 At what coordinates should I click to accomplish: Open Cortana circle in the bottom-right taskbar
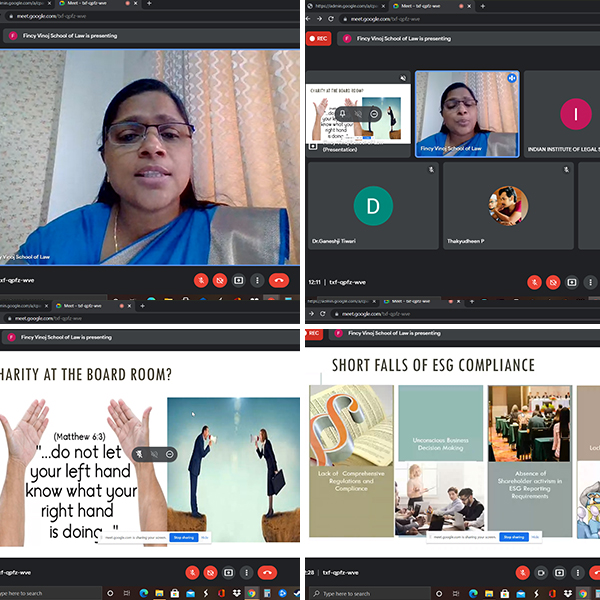pyautogui.click(x=439, y=593)
